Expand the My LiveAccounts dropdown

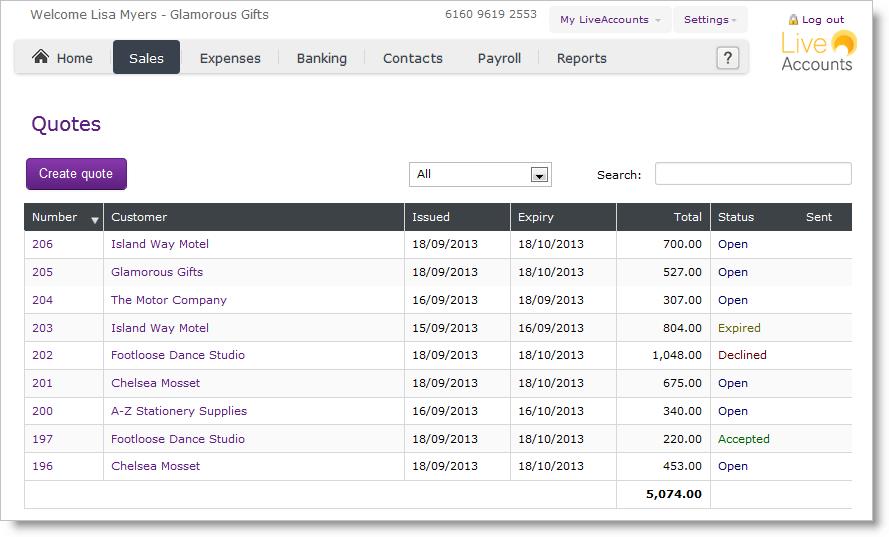609,20
